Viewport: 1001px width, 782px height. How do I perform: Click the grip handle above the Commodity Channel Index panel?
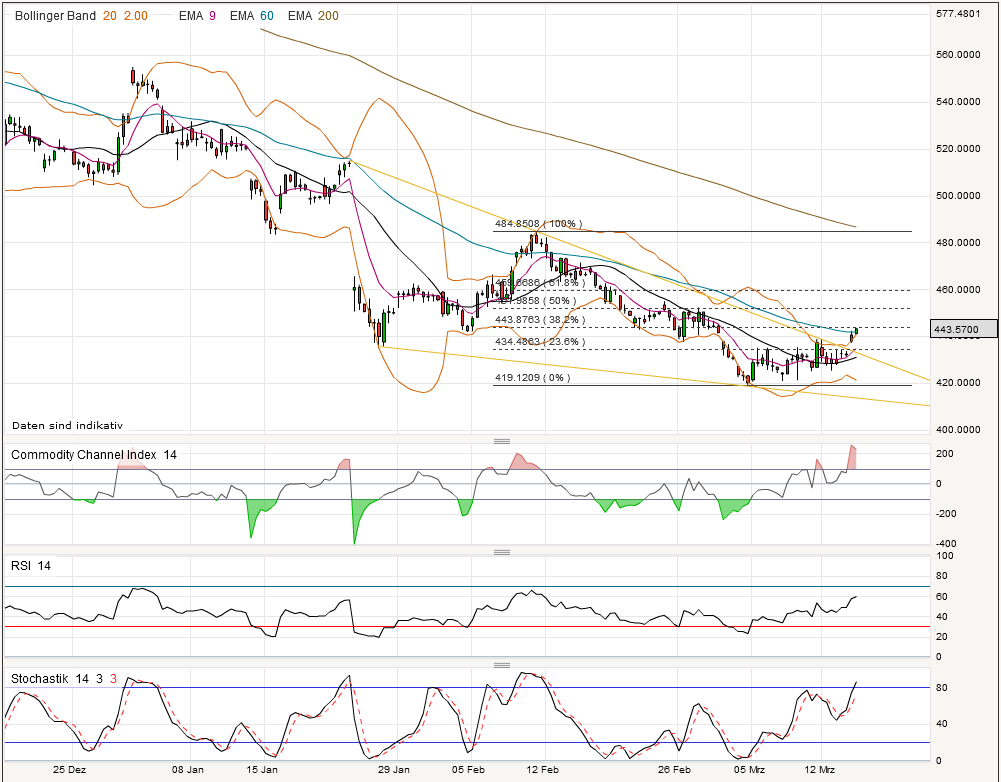(502, 441)
